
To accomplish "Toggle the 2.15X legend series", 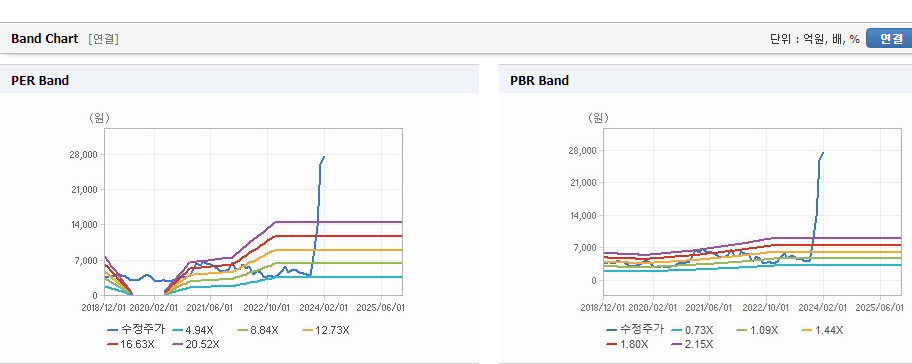I will [x=692, y=344].
